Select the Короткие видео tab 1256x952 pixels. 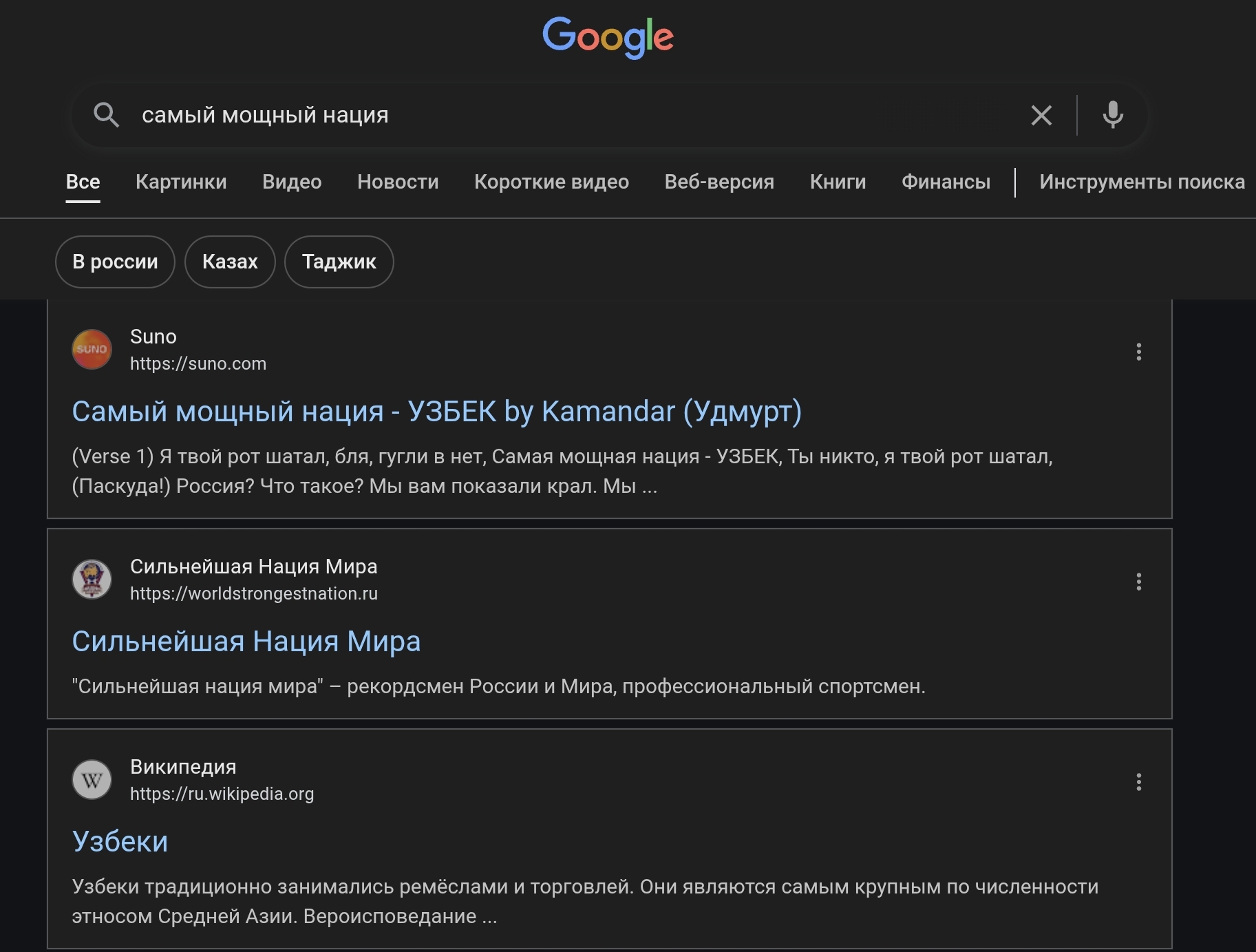[551, 182]
